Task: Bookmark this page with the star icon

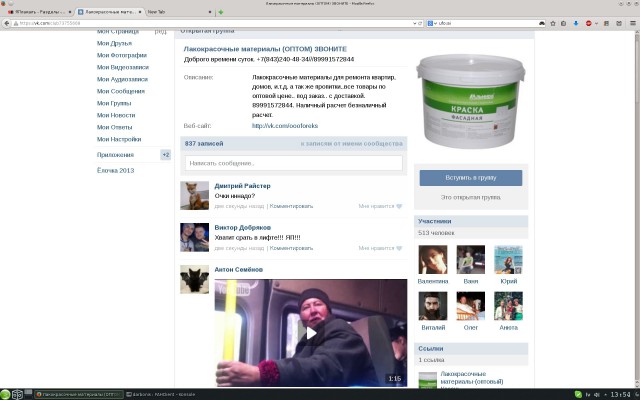Action: tap(553, 23)
